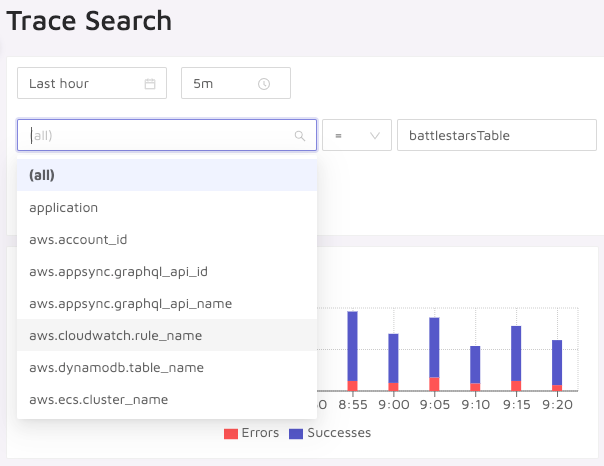Image resolution: width=604 pixels, height=466 pixels.
Task: Pick aws.appsync.graphql_api_id option
Action: 118,271
